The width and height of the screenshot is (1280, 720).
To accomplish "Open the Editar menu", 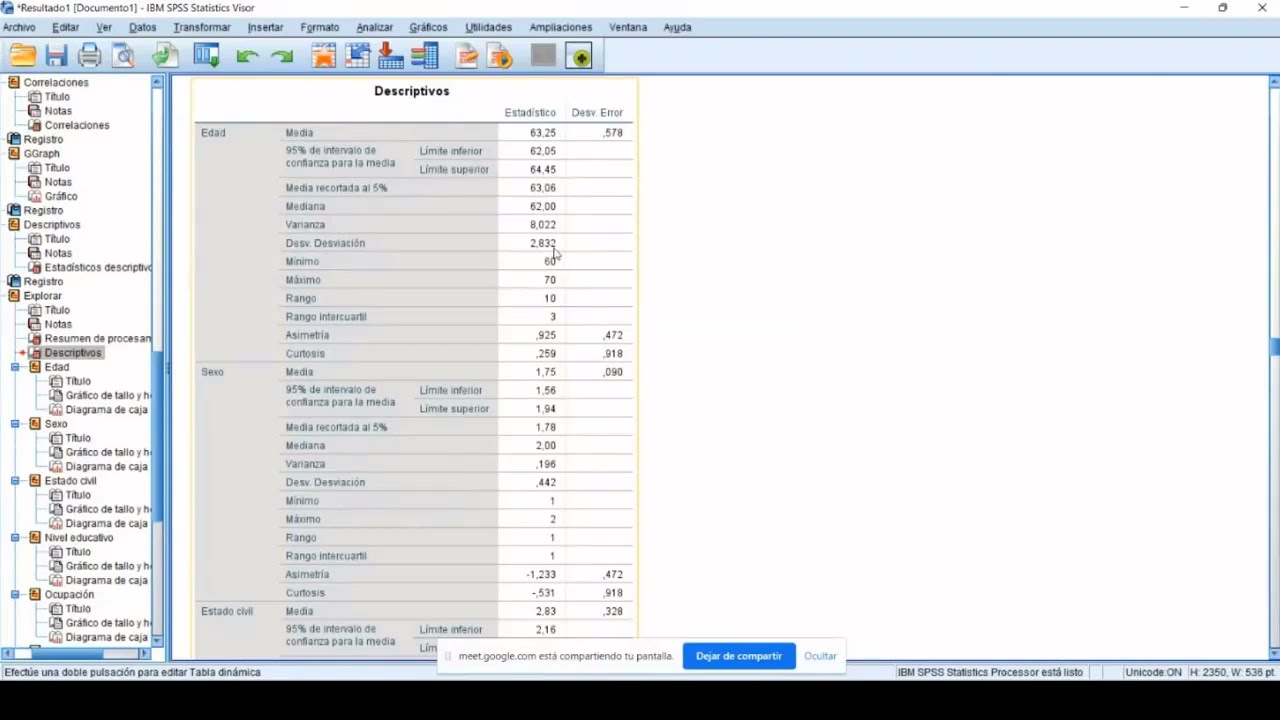I will pyautogui.click(x=65, y=27).
